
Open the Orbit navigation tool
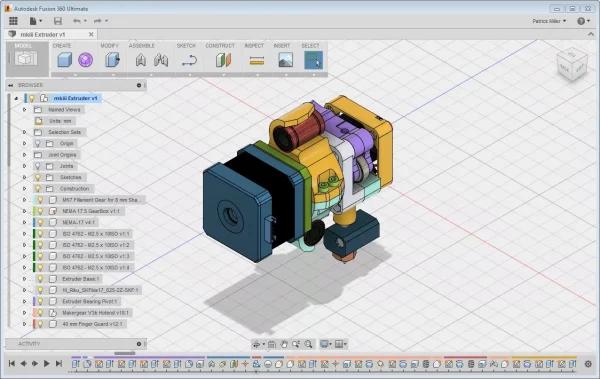[x=257, y=344]
